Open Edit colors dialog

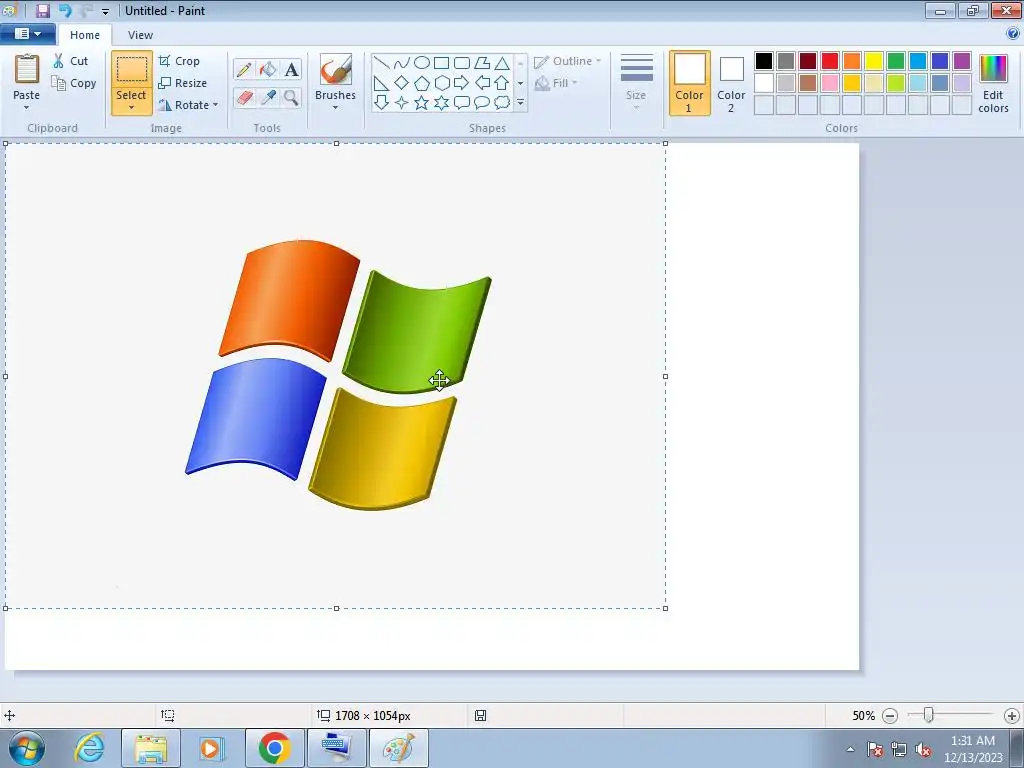pos(993,83)
